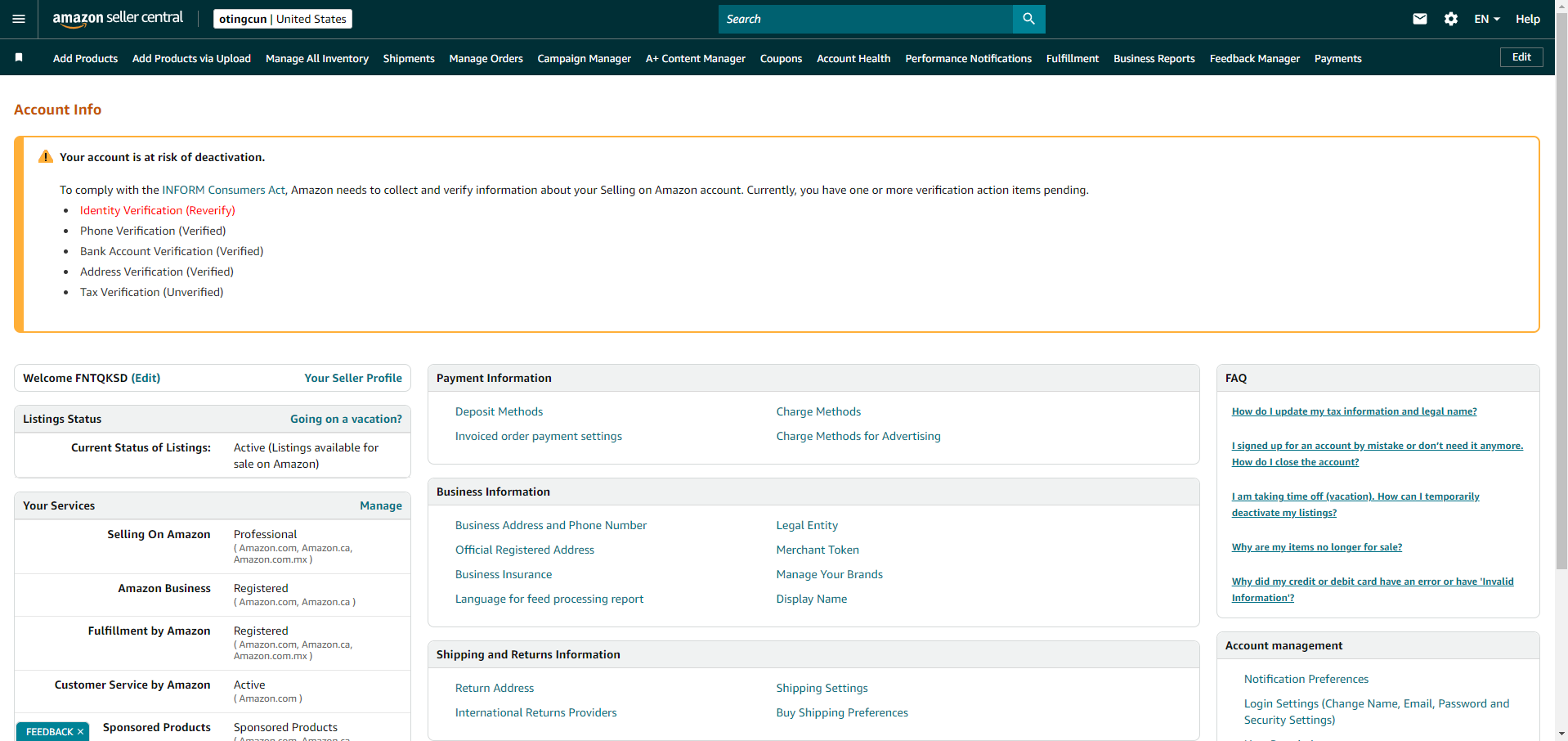Open Business Reports
1568x741 pixels.
[x=1154, y=58]
